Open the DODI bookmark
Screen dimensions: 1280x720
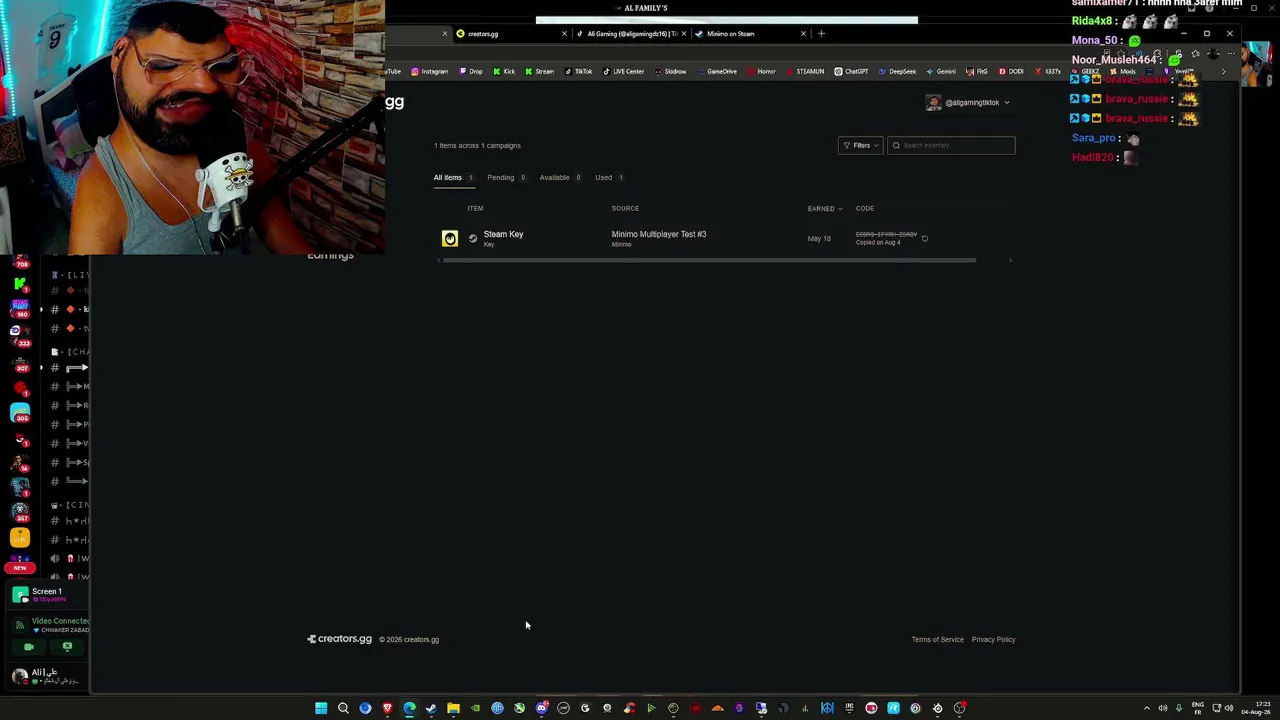(1011, 71)
